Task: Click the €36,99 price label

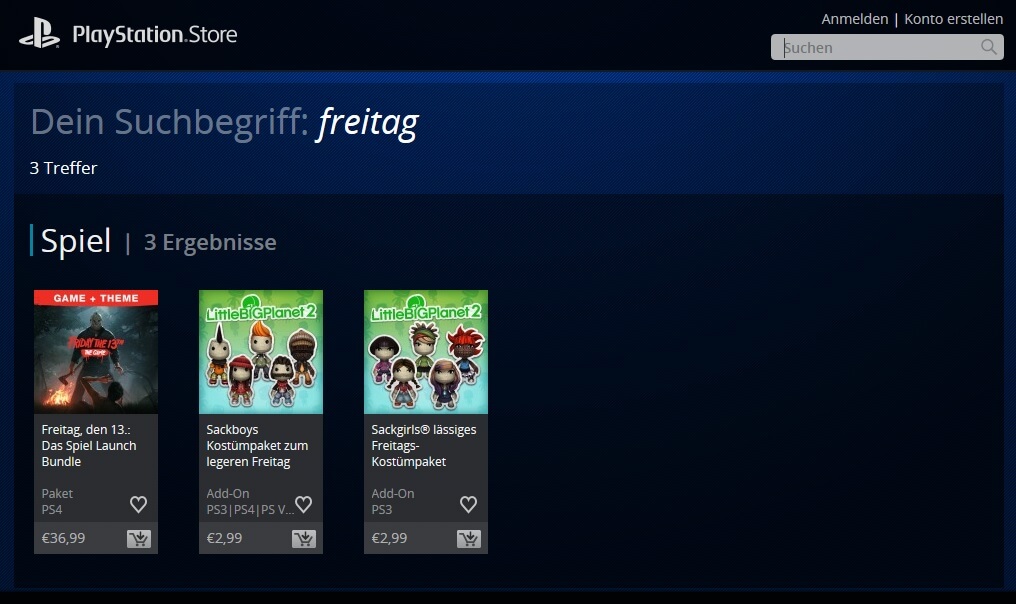Action: (x=64, y=538)
